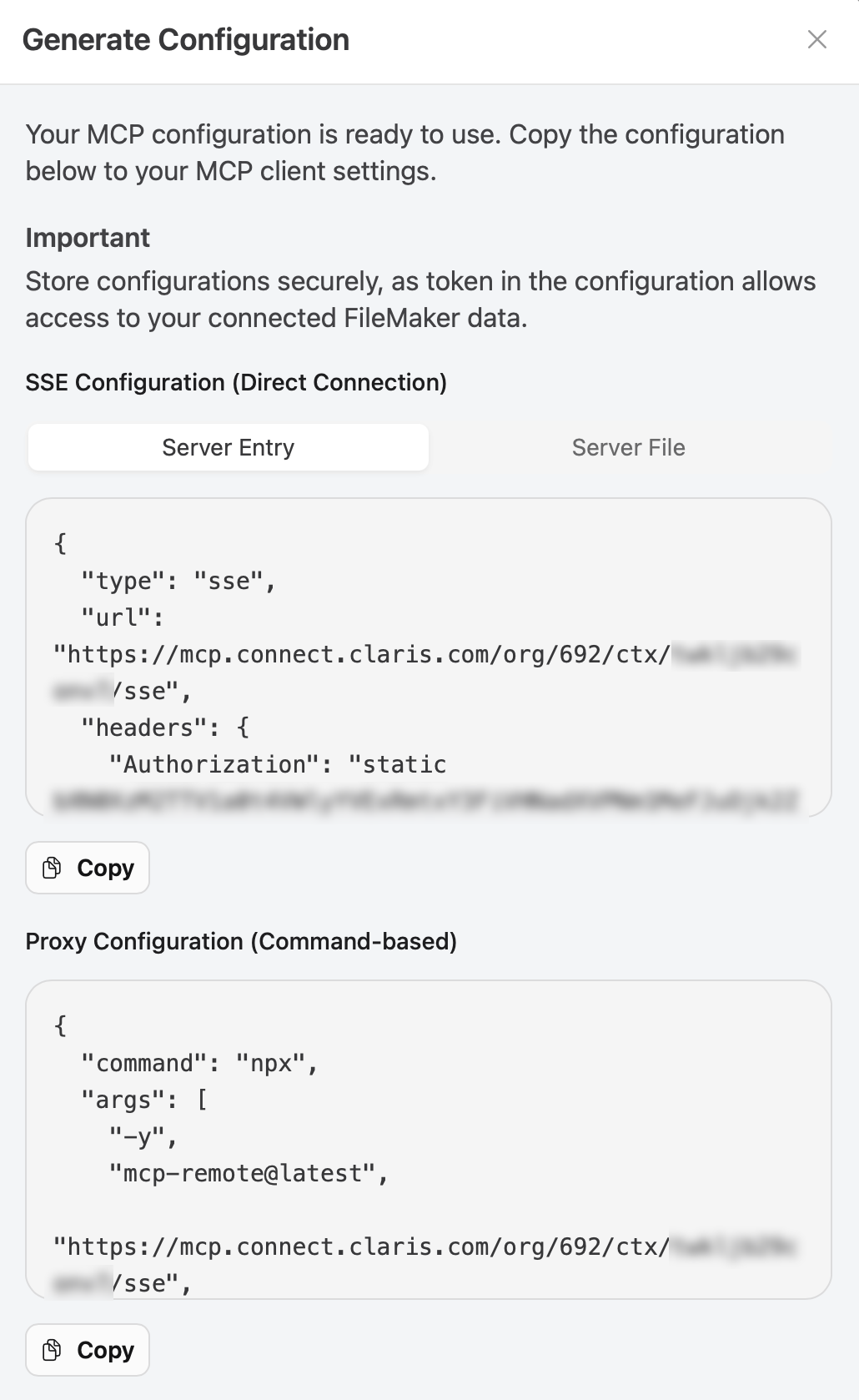This screenshot has width=859, height=1400.
Task: Click the close icon in the dialog header
Action: pyautogui.click(x=816, y=39)
